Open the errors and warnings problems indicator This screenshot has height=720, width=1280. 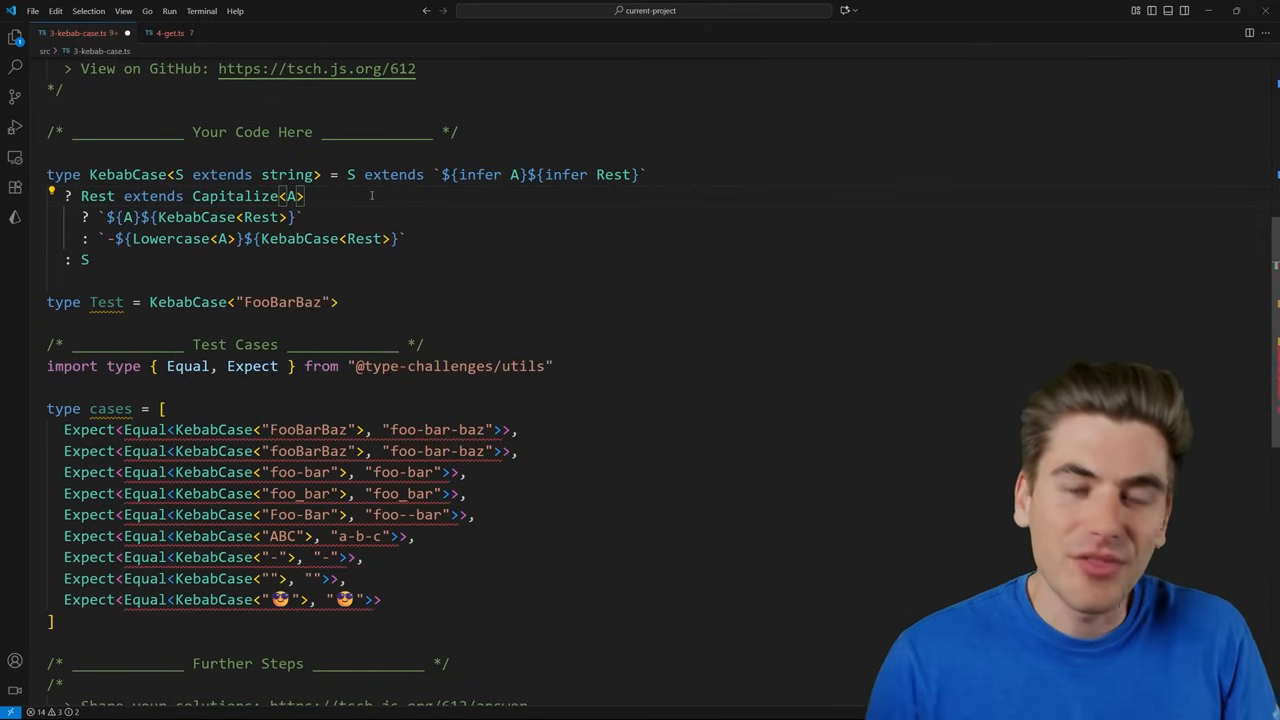click(54, 712)
